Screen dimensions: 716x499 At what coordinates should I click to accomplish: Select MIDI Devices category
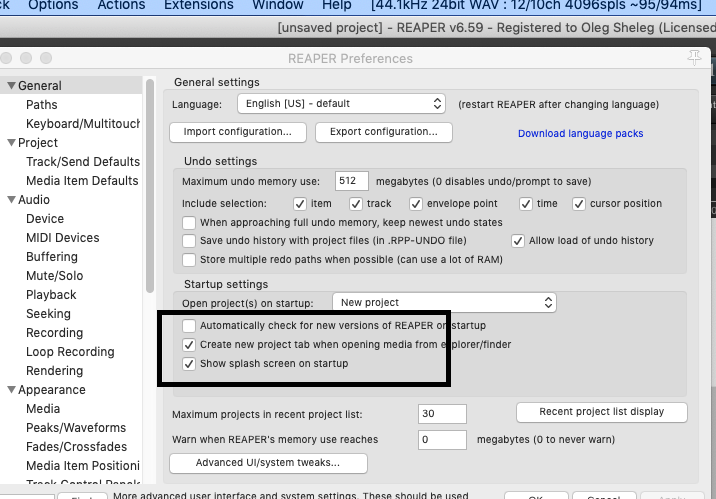(x=63, y=238)
